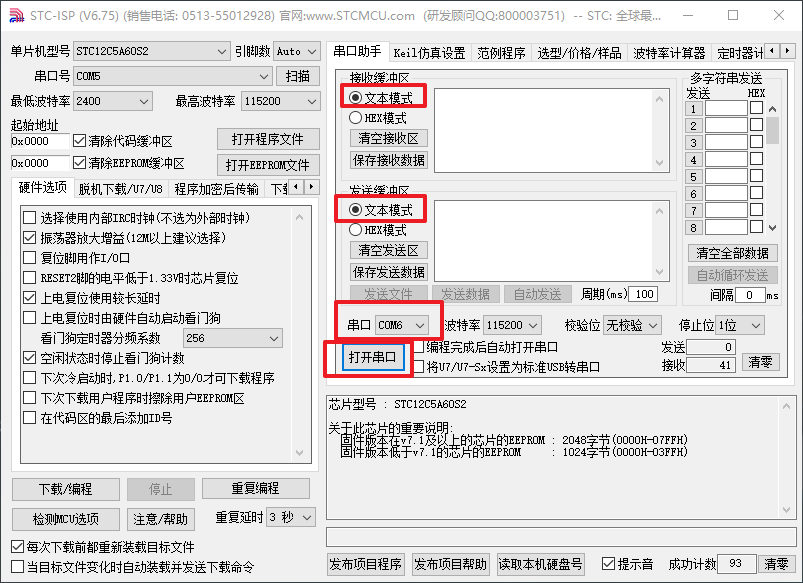Toggle 空闲状态时停止看门狗计数 checkbox
Image resolution: width=803 pixels, height=583 pixels.
(29, 358)
